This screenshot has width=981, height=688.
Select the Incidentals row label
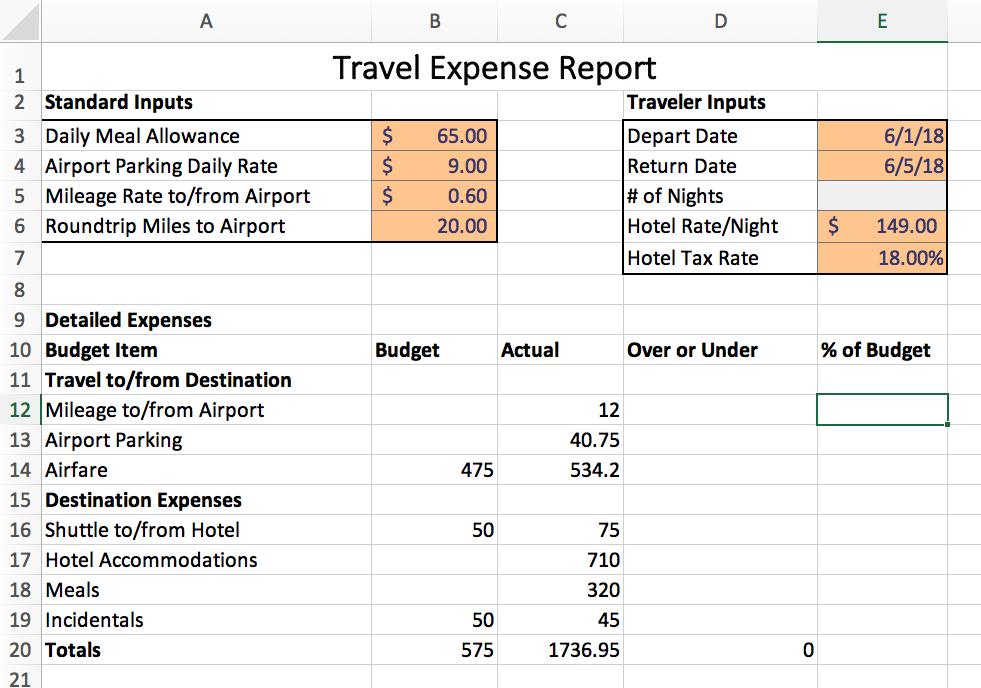[x=206, y=620]
